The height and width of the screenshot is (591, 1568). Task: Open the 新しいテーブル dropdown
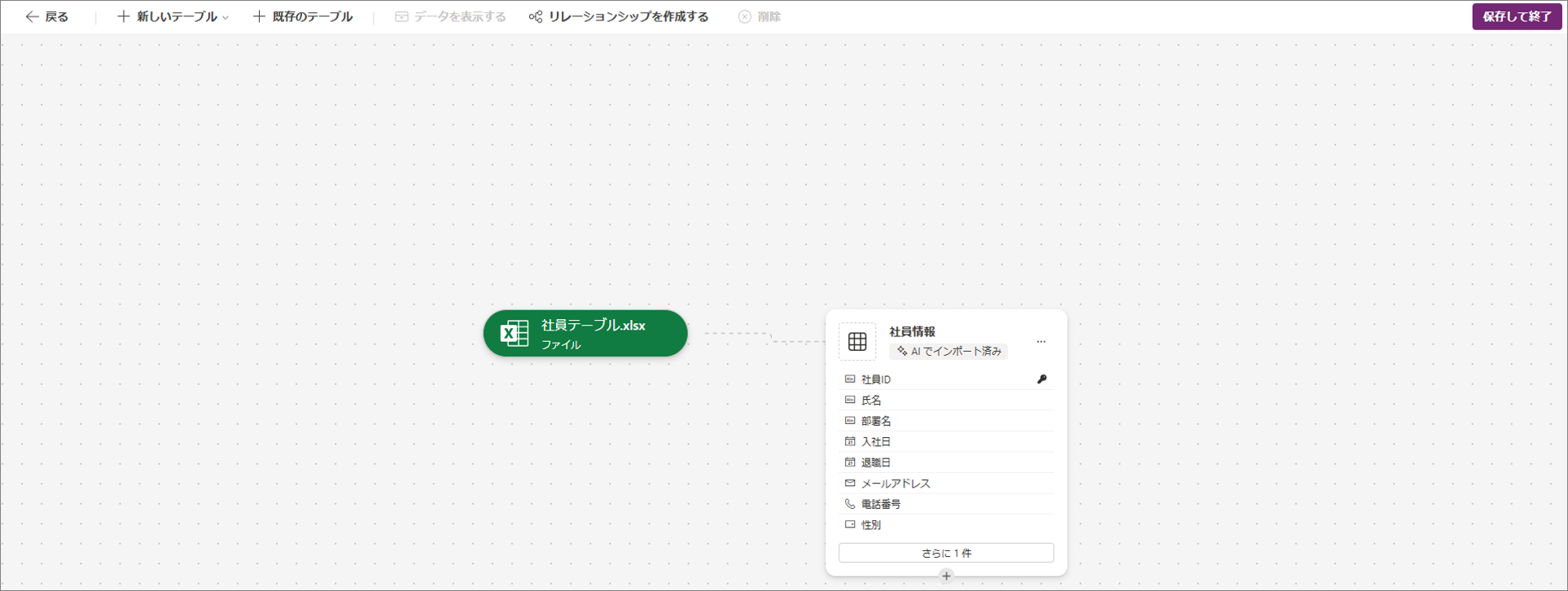pyautogui.click(x=173, y=17)
